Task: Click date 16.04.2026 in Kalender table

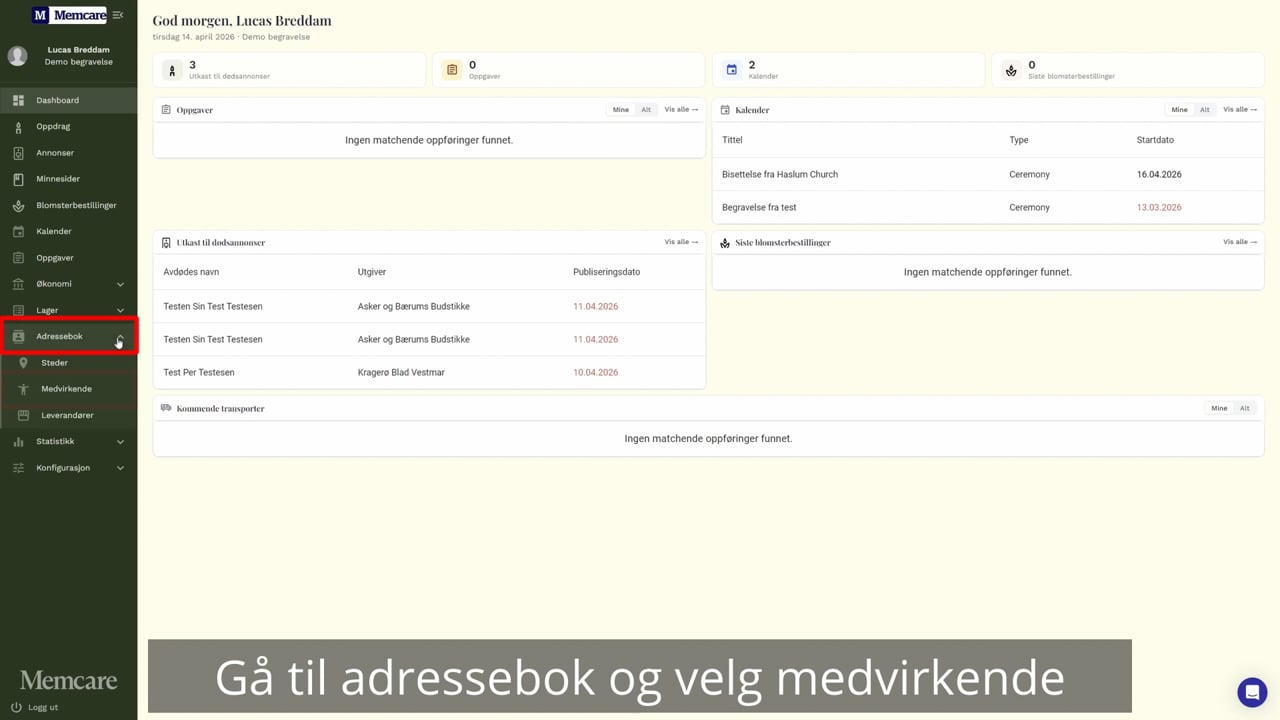Action: point(1159,174)
